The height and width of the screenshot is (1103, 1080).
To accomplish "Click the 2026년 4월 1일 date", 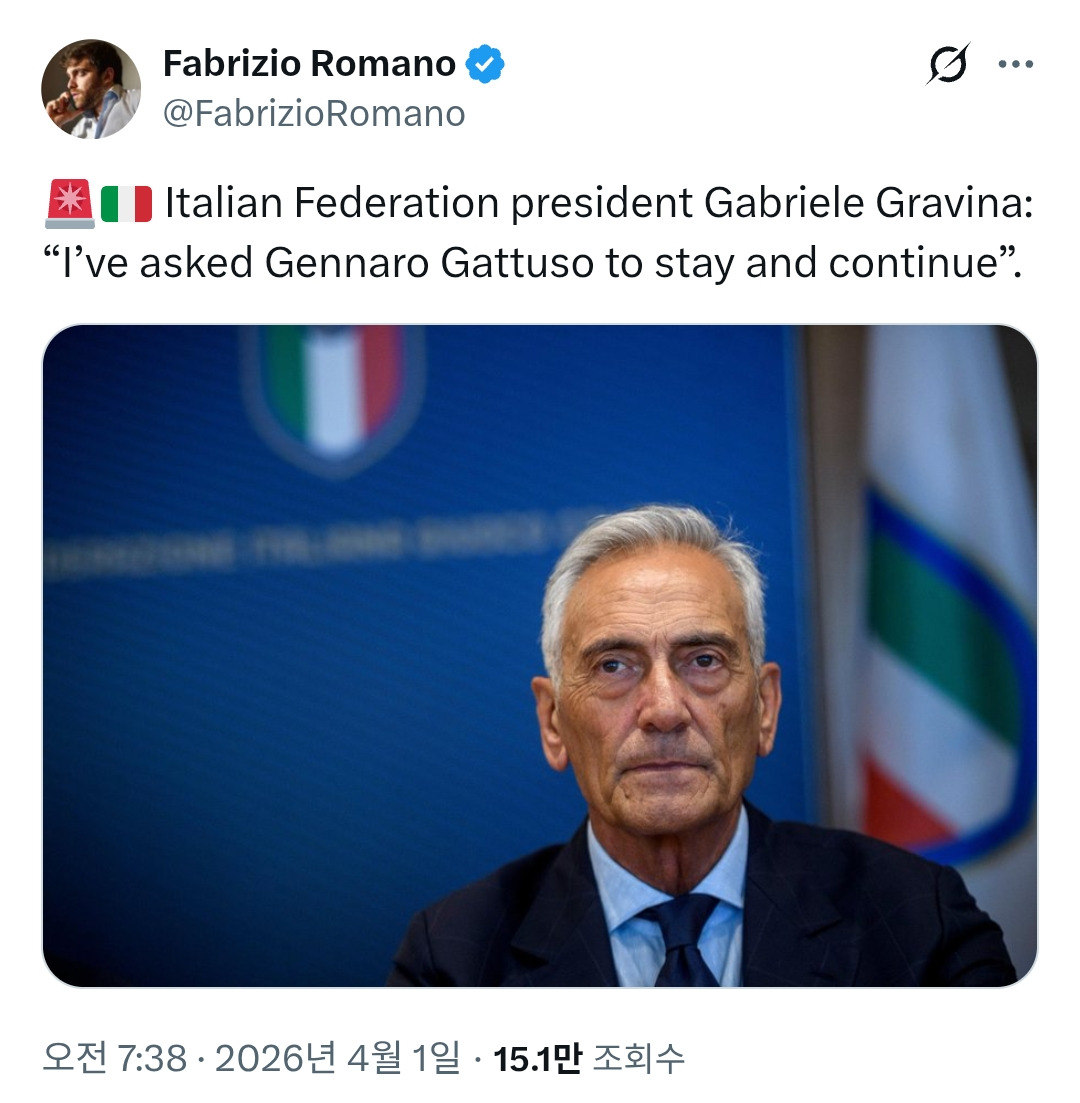I will pyautogui.click(x=338, y=1058).
